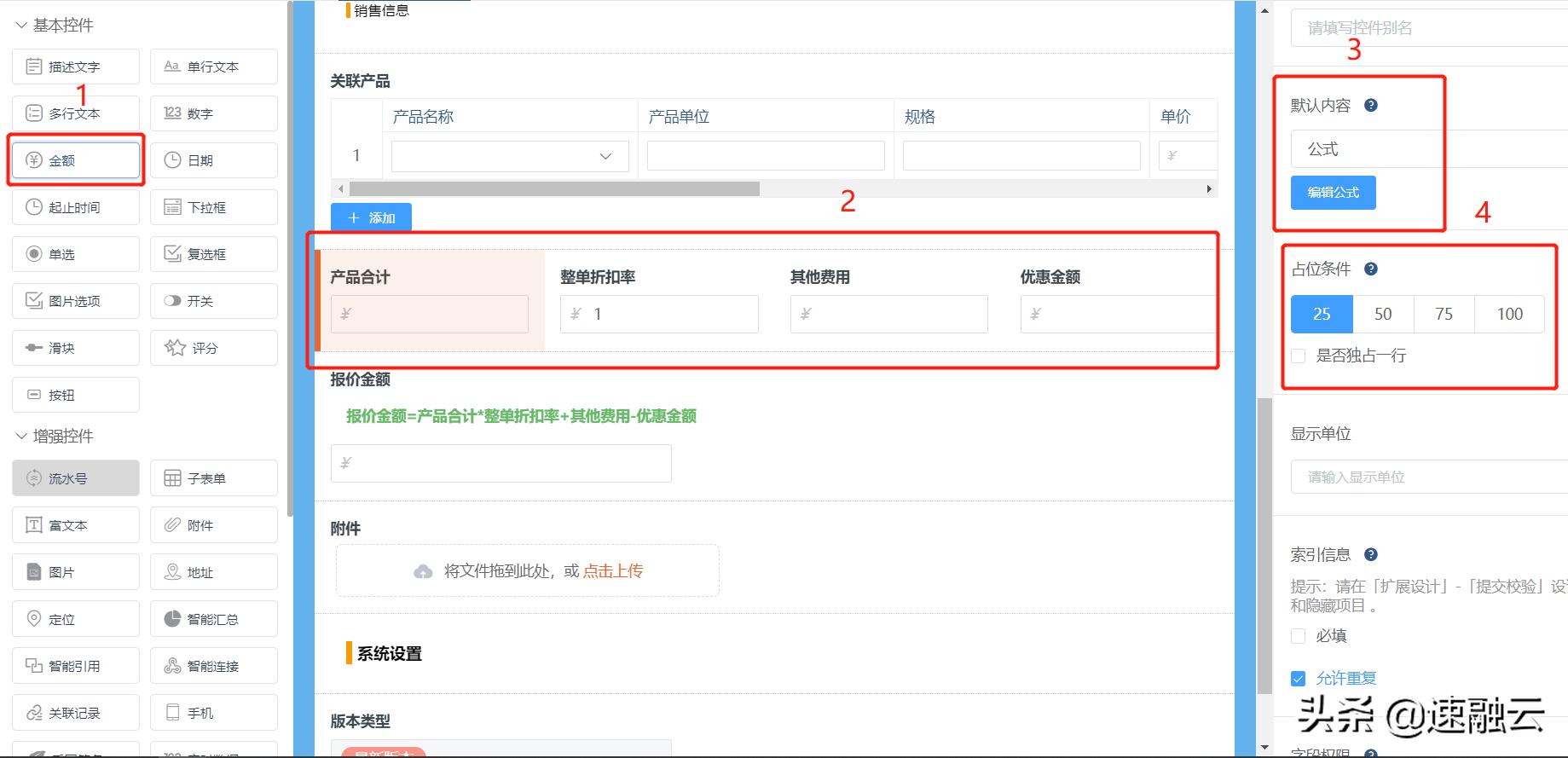Screen dimensions: 1568x758
Task: Click the 其他费用 amount field
Action: tap(889, 314)
